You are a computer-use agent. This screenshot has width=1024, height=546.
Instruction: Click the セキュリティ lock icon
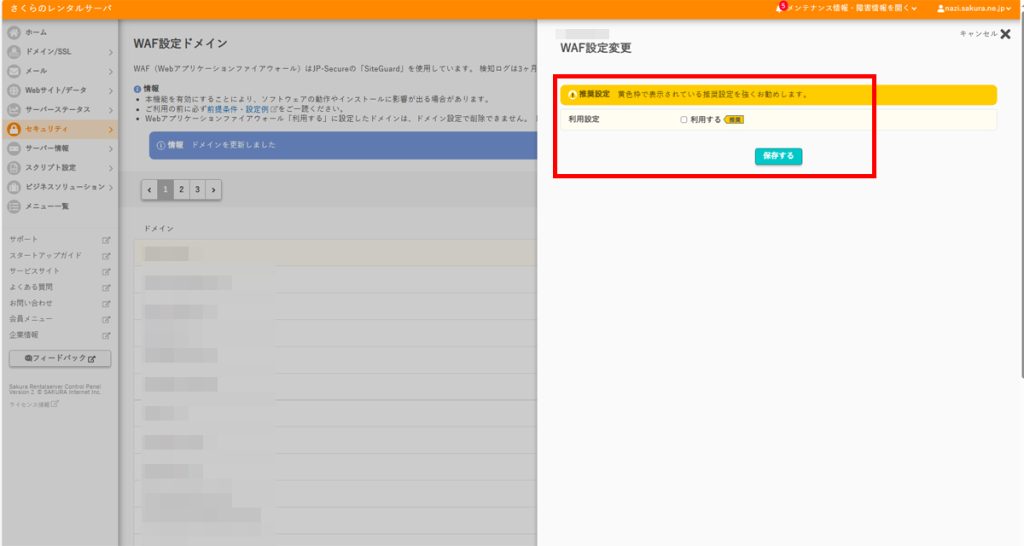[x=14, y=129]
